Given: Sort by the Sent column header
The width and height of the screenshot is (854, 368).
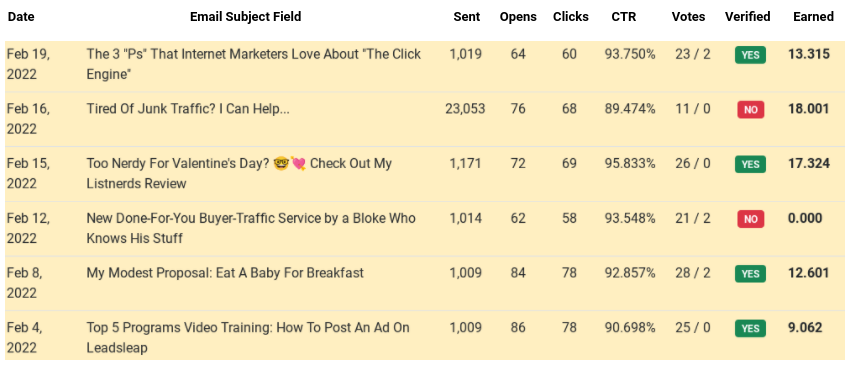Looking at the screenshot, I should (467, 17).
